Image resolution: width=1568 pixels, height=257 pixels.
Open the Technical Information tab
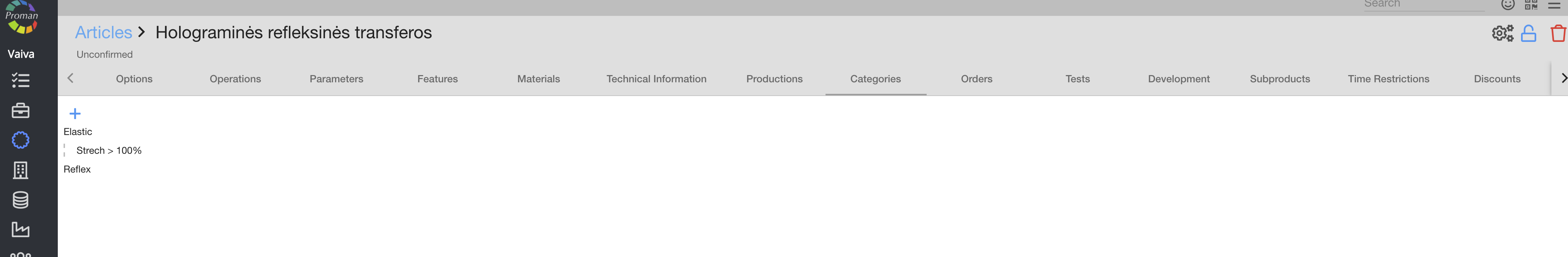(x=656, y=79)
